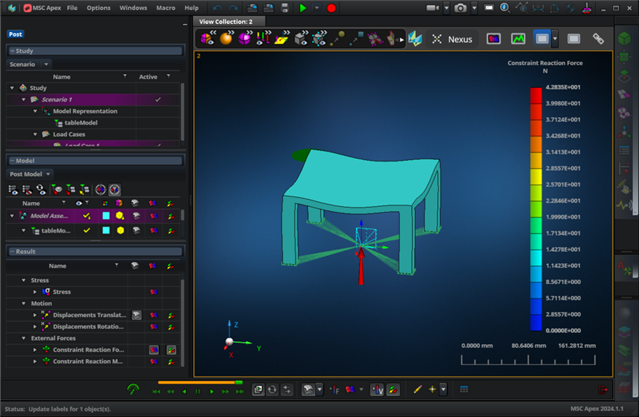Open the Name column filter in Study panel
Screen dimensions: 639x417
pyautogui.click(x=125, y=76)
